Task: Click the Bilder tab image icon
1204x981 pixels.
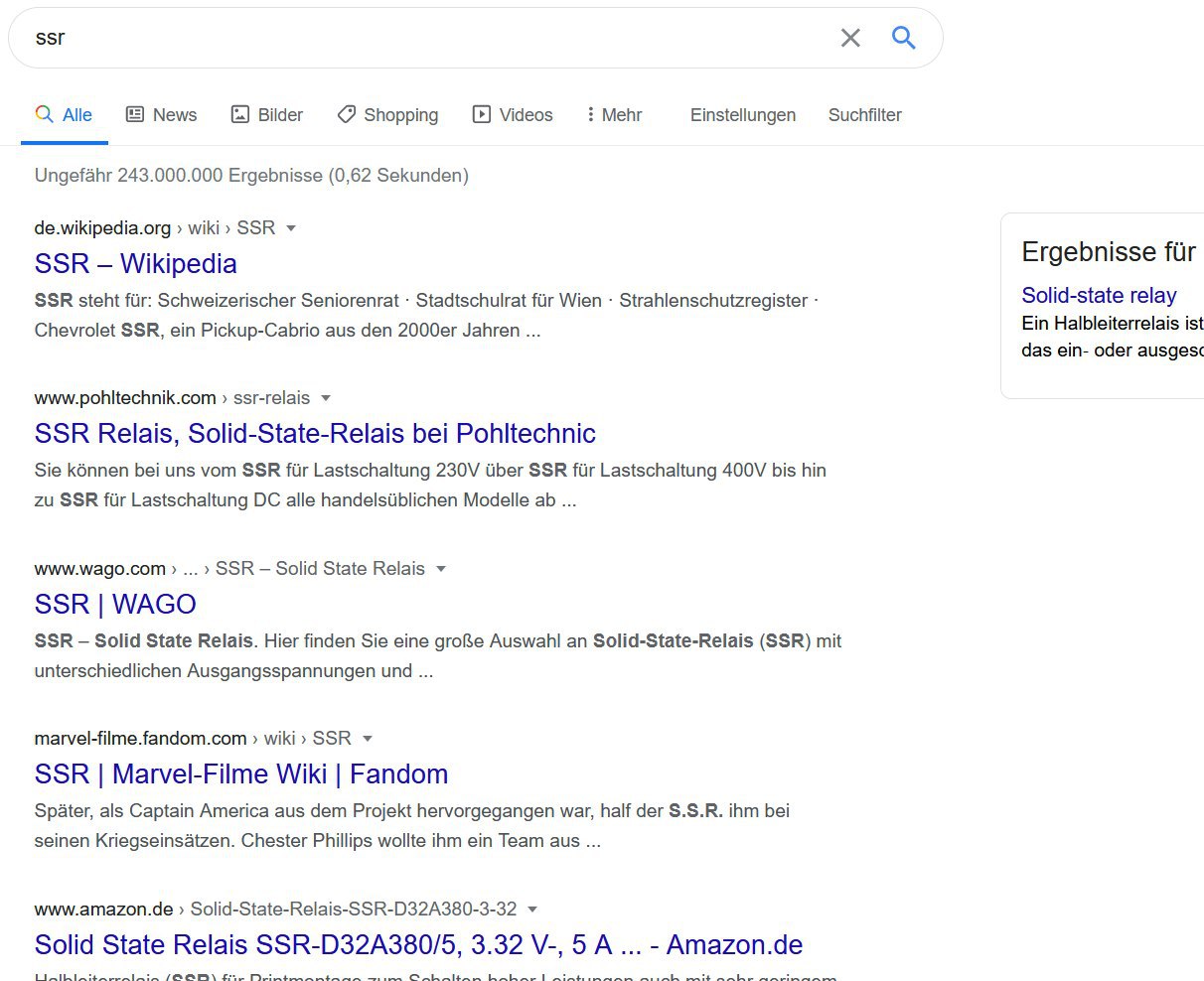Action: pyautogui.click(x=240, y=114)
